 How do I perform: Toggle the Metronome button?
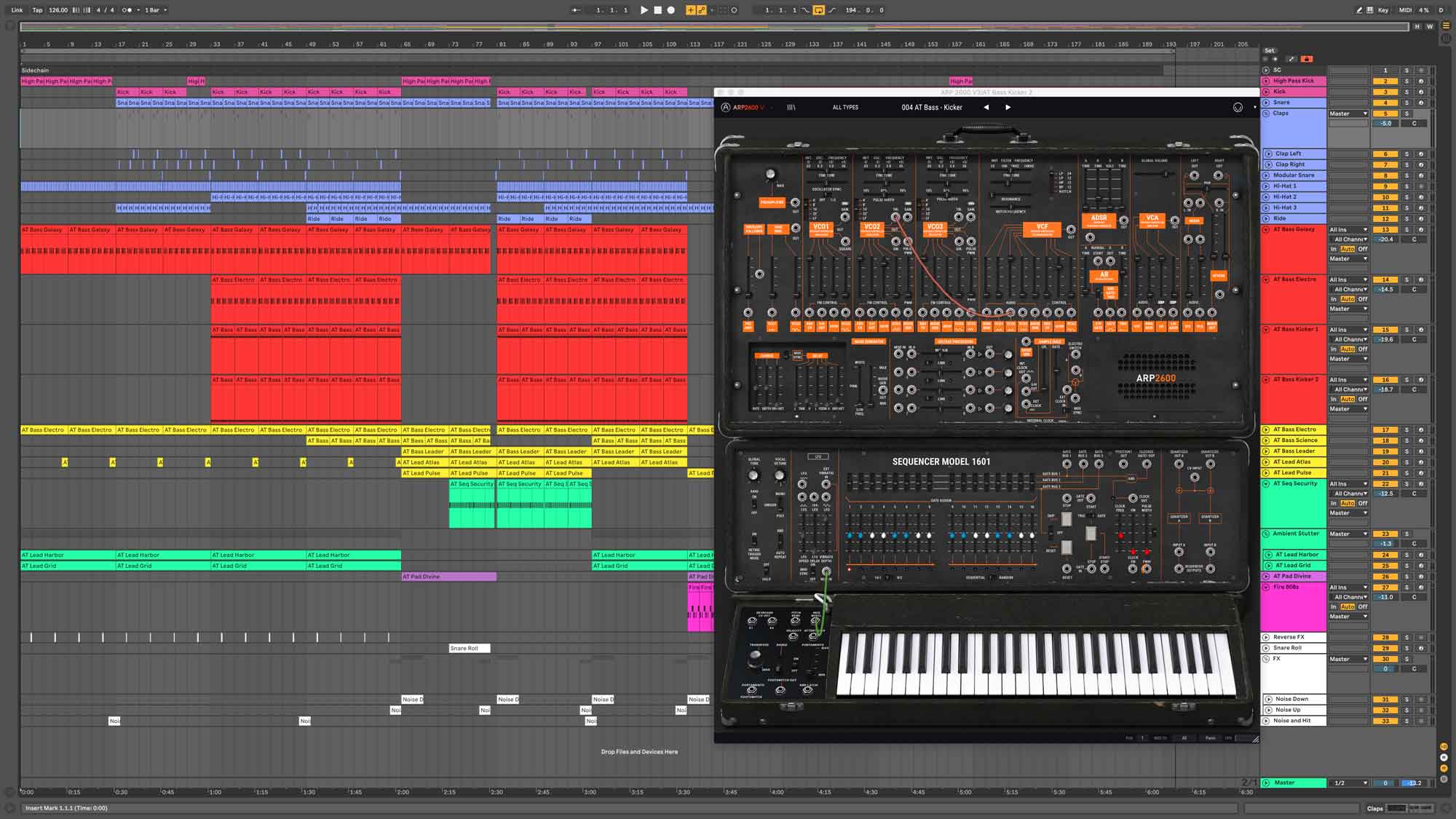coord(127,10)
